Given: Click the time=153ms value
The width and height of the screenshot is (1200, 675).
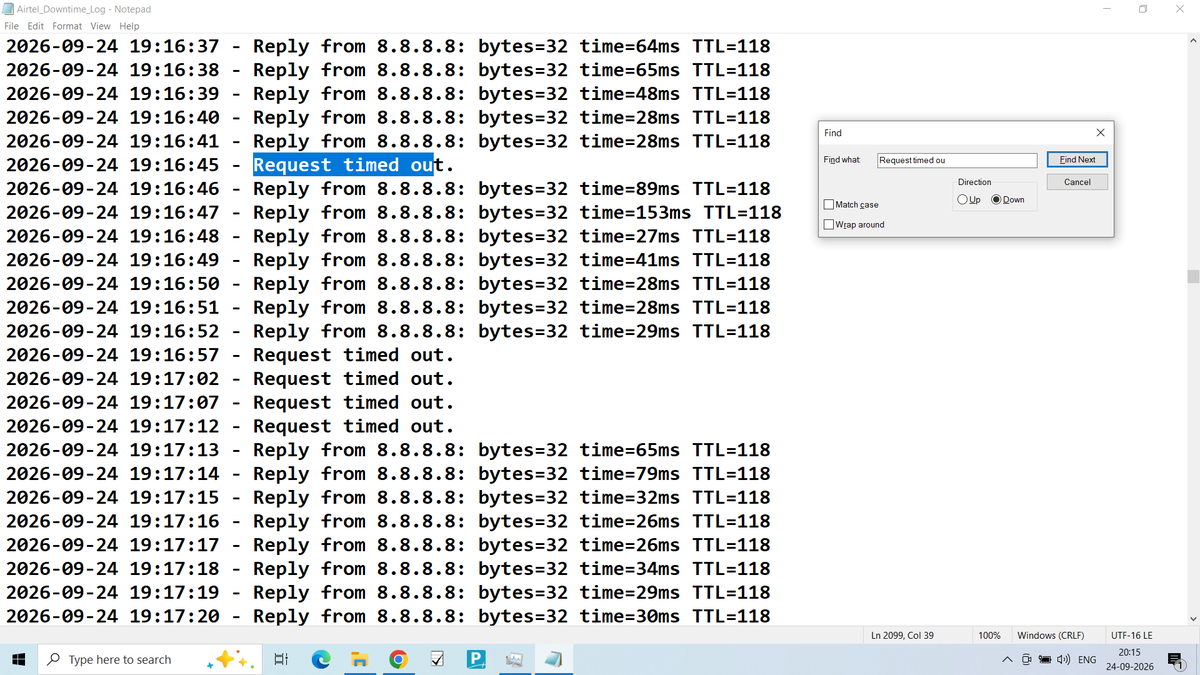Looking at the screenshot, I should pos(635,213).
